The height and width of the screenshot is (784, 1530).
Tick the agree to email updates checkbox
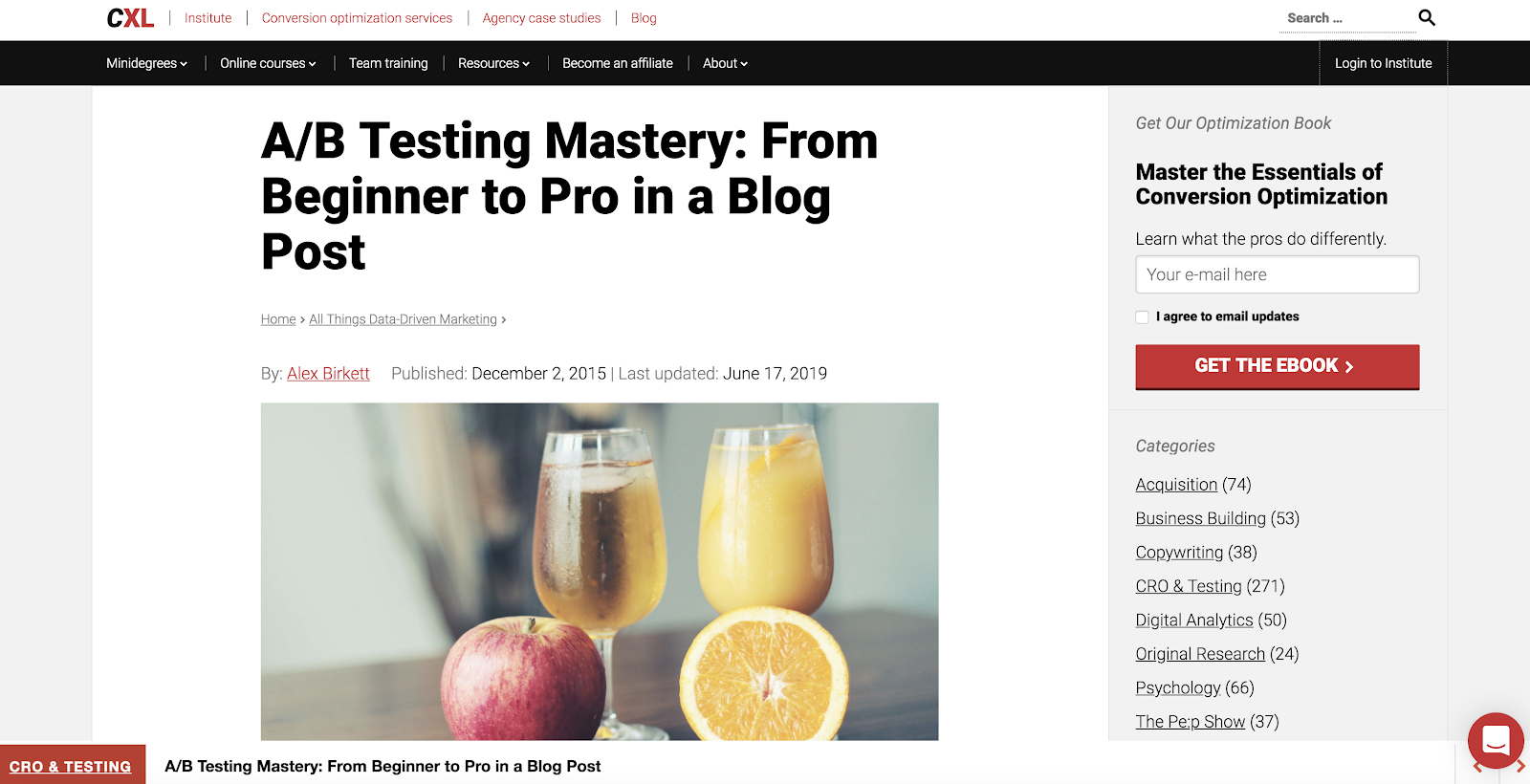point(1142,317)
